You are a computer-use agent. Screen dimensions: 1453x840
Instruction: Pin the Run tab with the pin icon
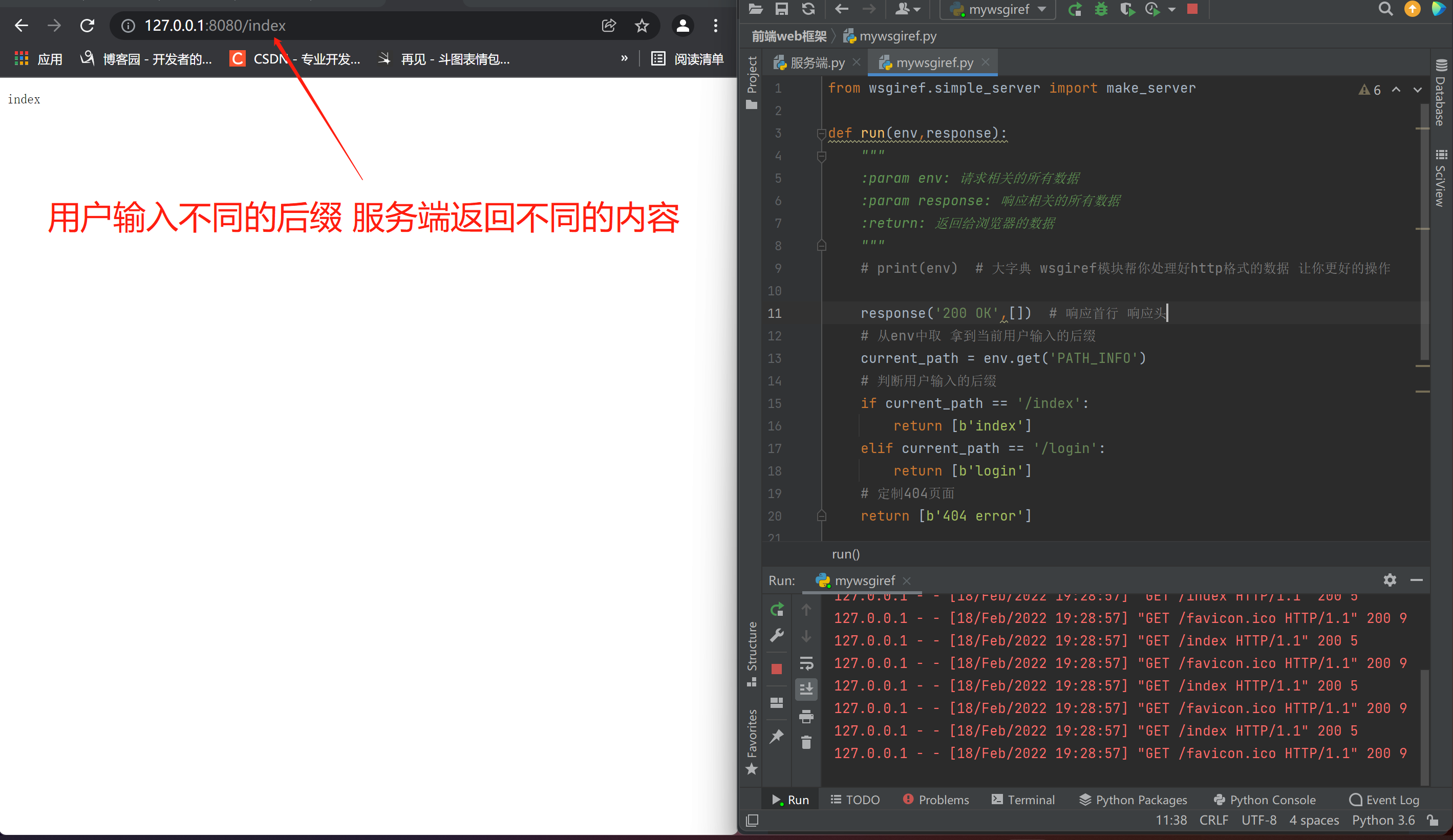click(x=777, y=736)
